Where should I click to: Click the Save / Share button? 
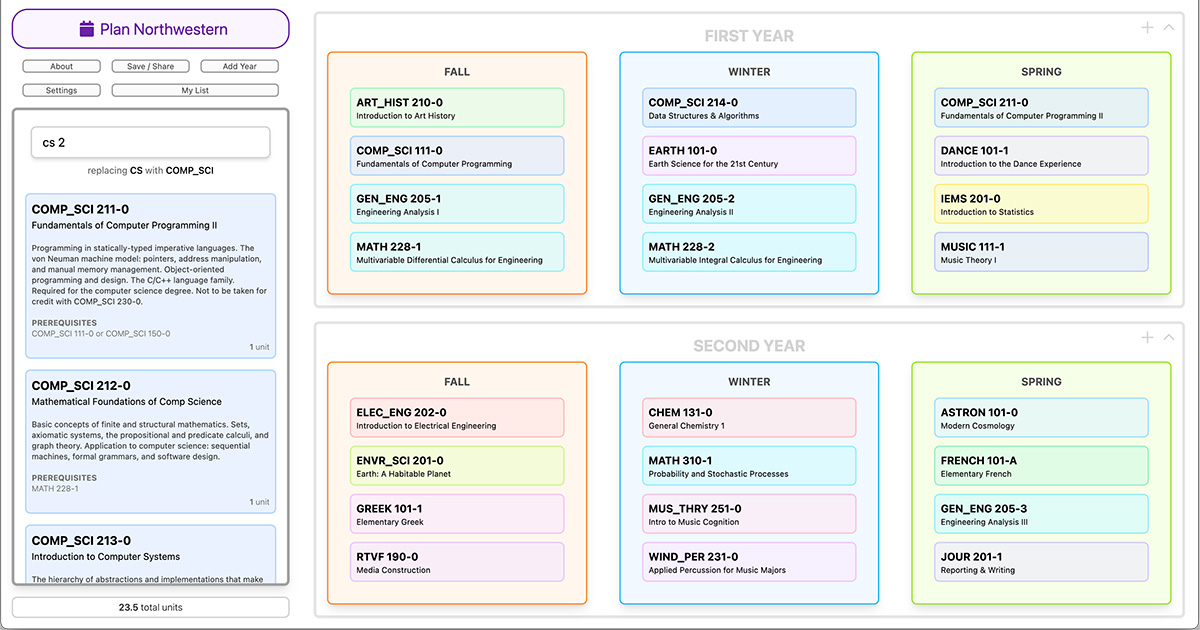pos(150,66)
